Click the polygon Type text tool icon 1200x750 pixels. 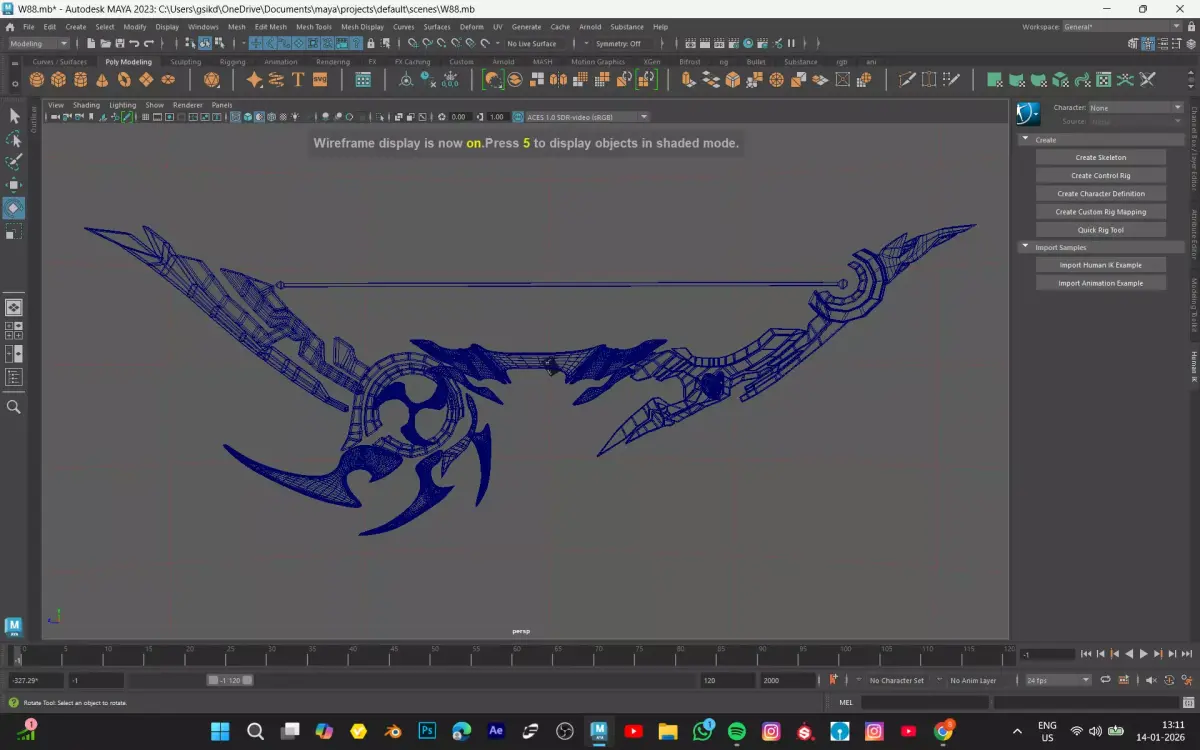(298, 80)
